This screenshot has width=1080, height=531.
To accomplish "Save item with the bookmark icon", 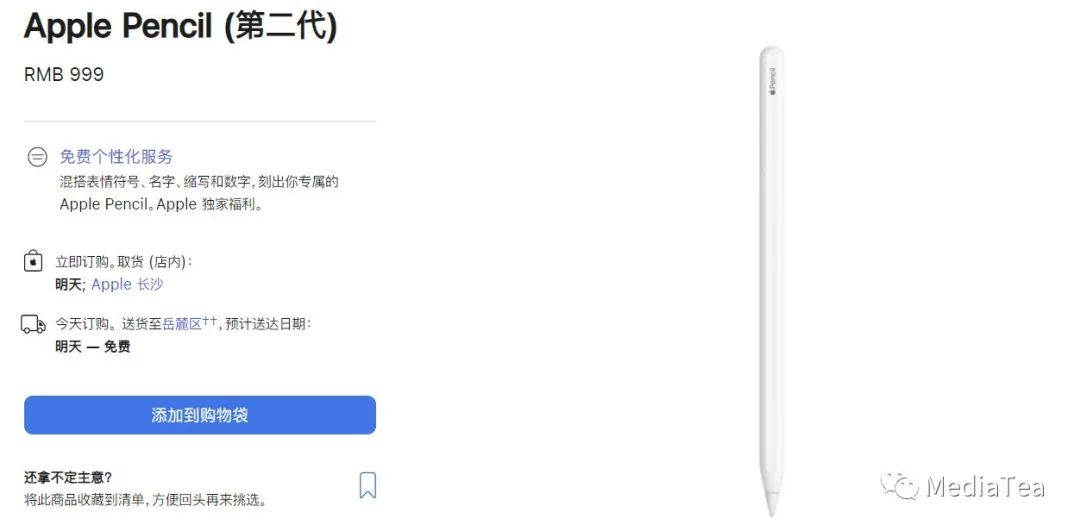I will click(368, 485).
